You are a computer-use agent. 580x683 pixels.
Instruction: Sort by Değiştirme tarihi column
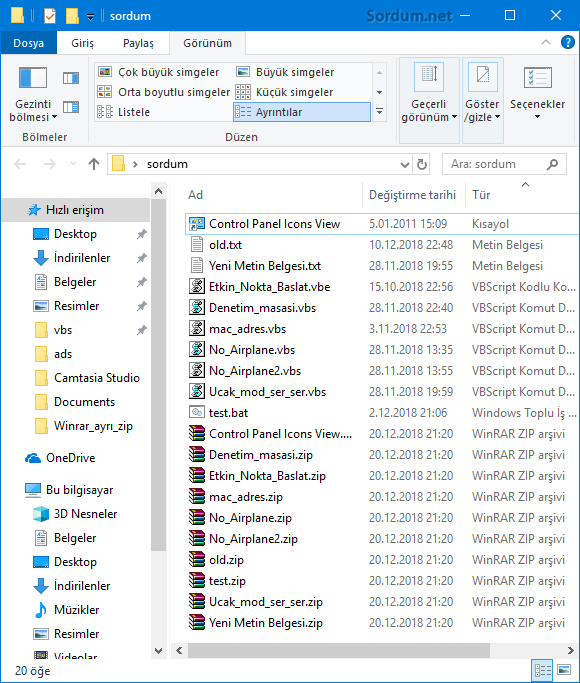412,195
